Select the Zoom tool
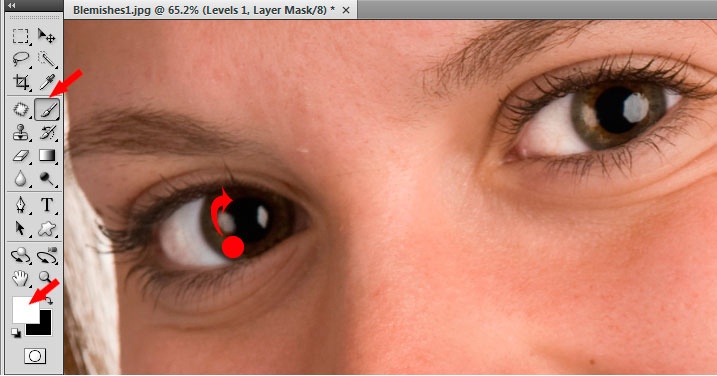The width and height of the screenshot is (717, 376). [x=46, y=277]
